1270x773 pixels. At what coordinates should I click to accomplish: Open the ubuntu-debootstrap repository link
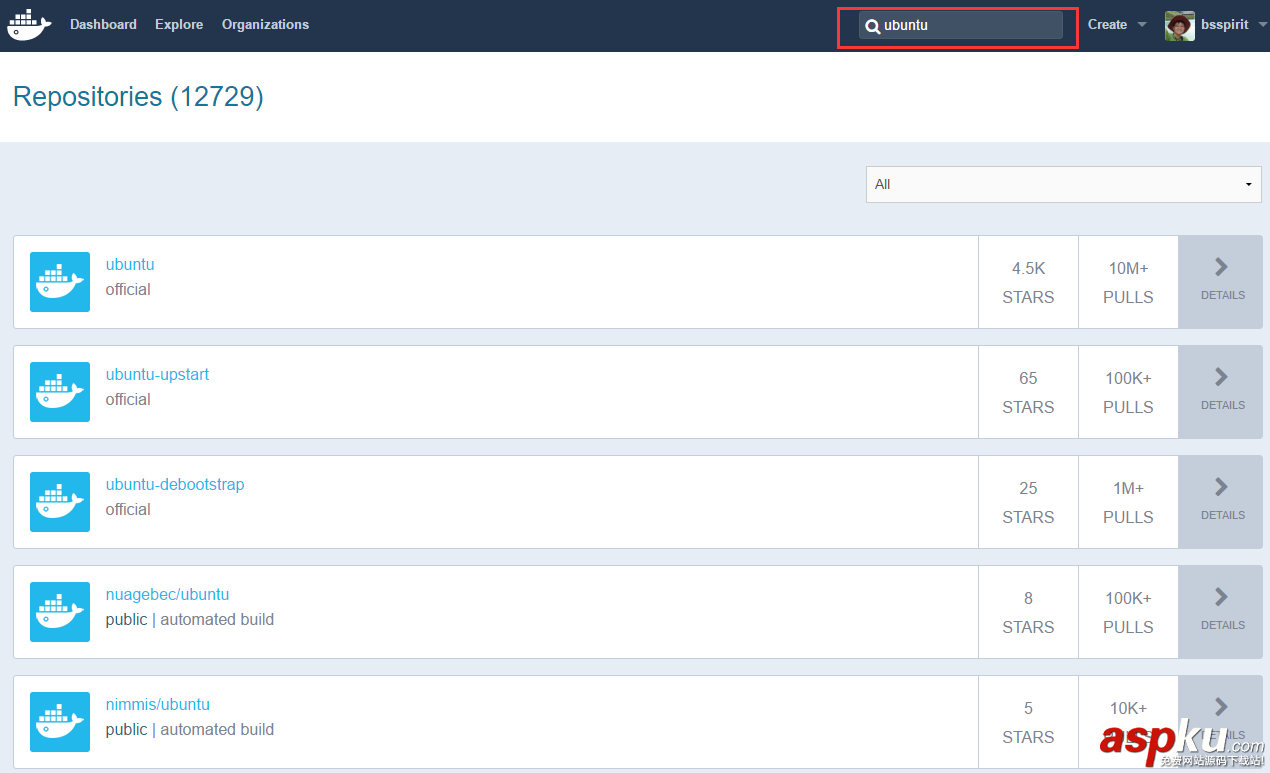(x=175, y=485)
